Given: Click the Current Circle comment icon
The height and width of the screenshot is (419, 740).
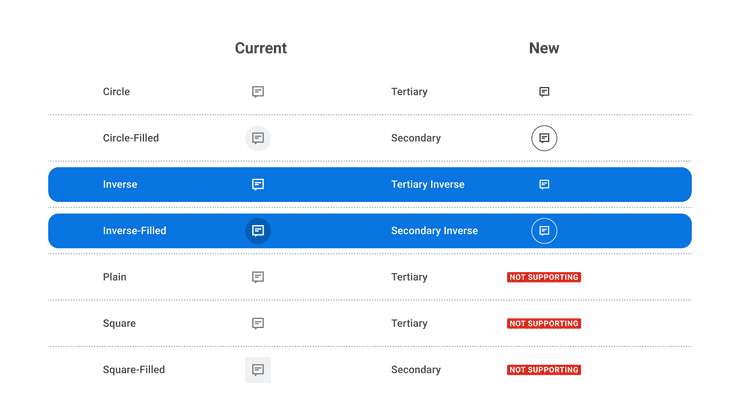Looking at the screenshot, I should click(x=258, y=92).
